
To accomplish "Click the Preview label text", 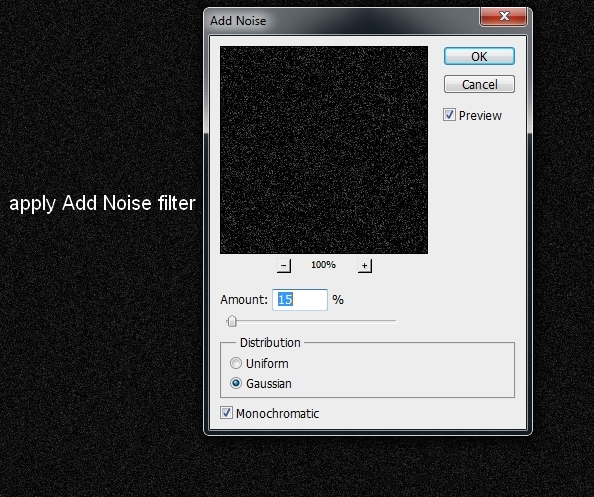I will click(x=480, y=116).
